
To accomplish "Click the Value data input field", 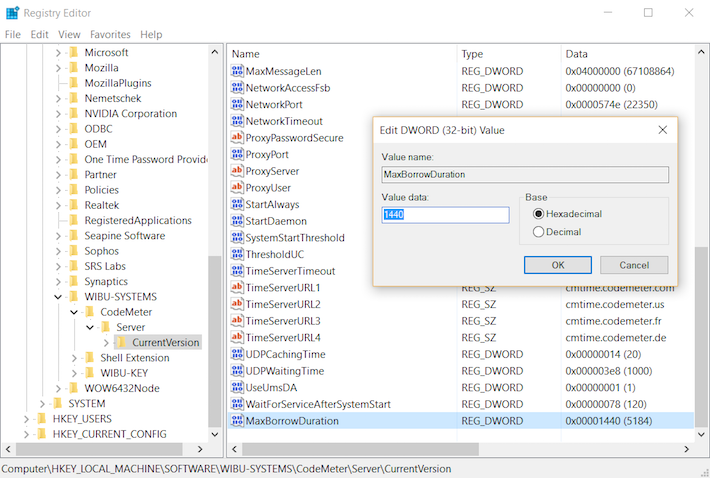I will pyautogui.click(x=445, y=215).
